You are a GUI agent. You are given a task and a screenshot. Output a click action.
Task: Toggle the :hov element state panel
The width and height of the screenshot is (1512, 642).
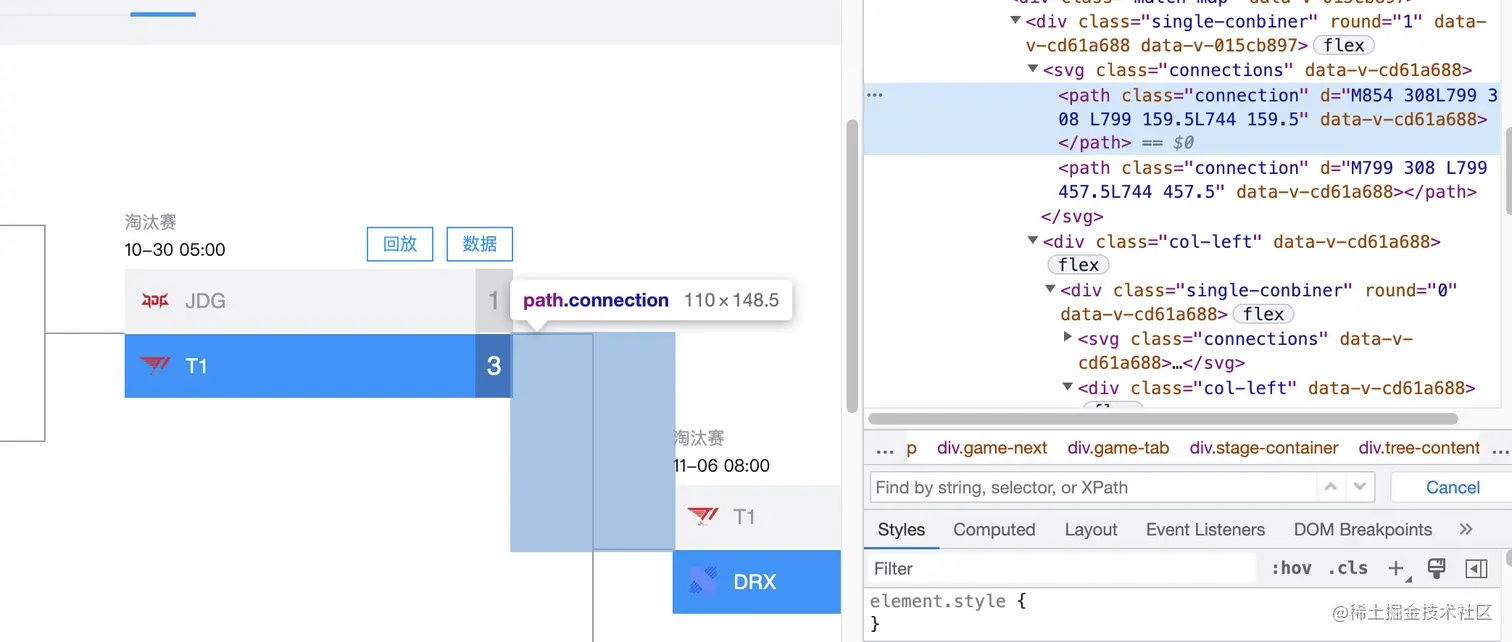(1291, 568)
